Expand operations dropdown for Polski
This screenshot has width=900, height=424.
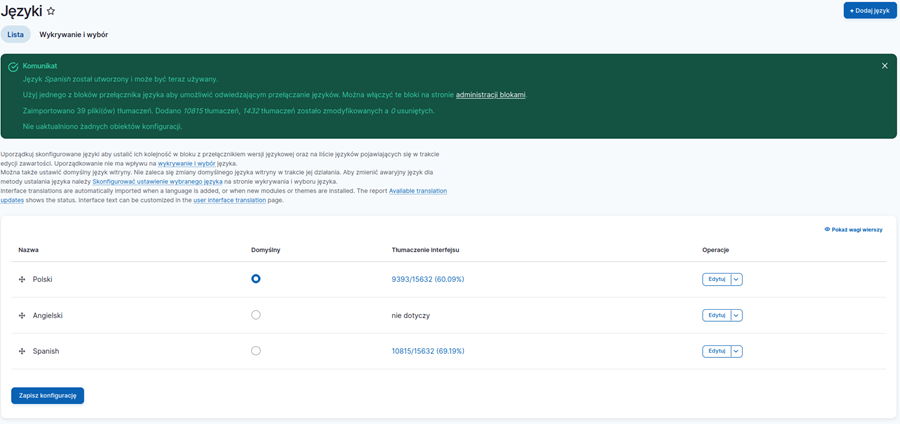pos(737,280)
